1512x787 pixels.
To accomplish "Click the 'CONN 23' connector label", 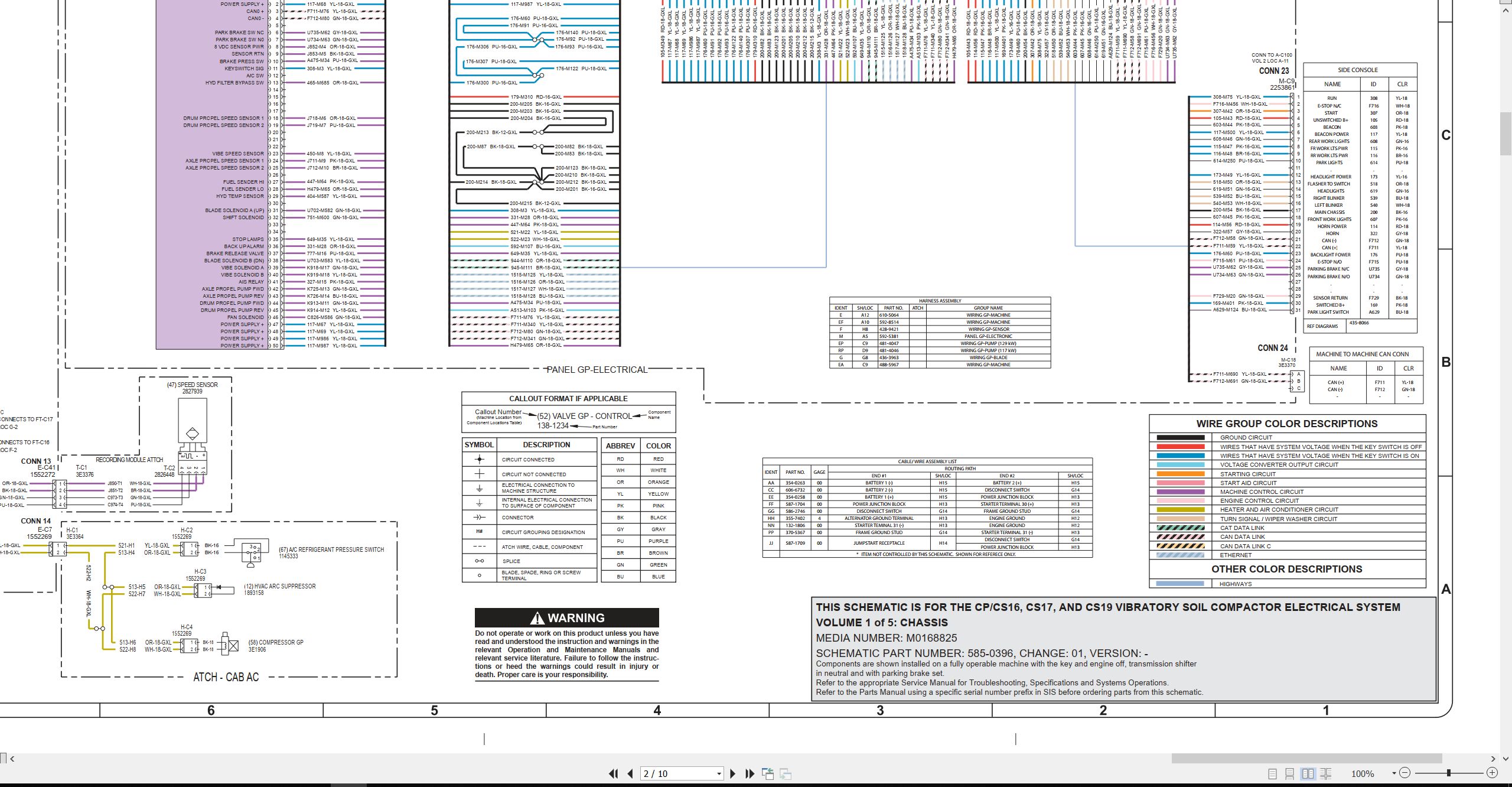I will tap(1274, 71).
